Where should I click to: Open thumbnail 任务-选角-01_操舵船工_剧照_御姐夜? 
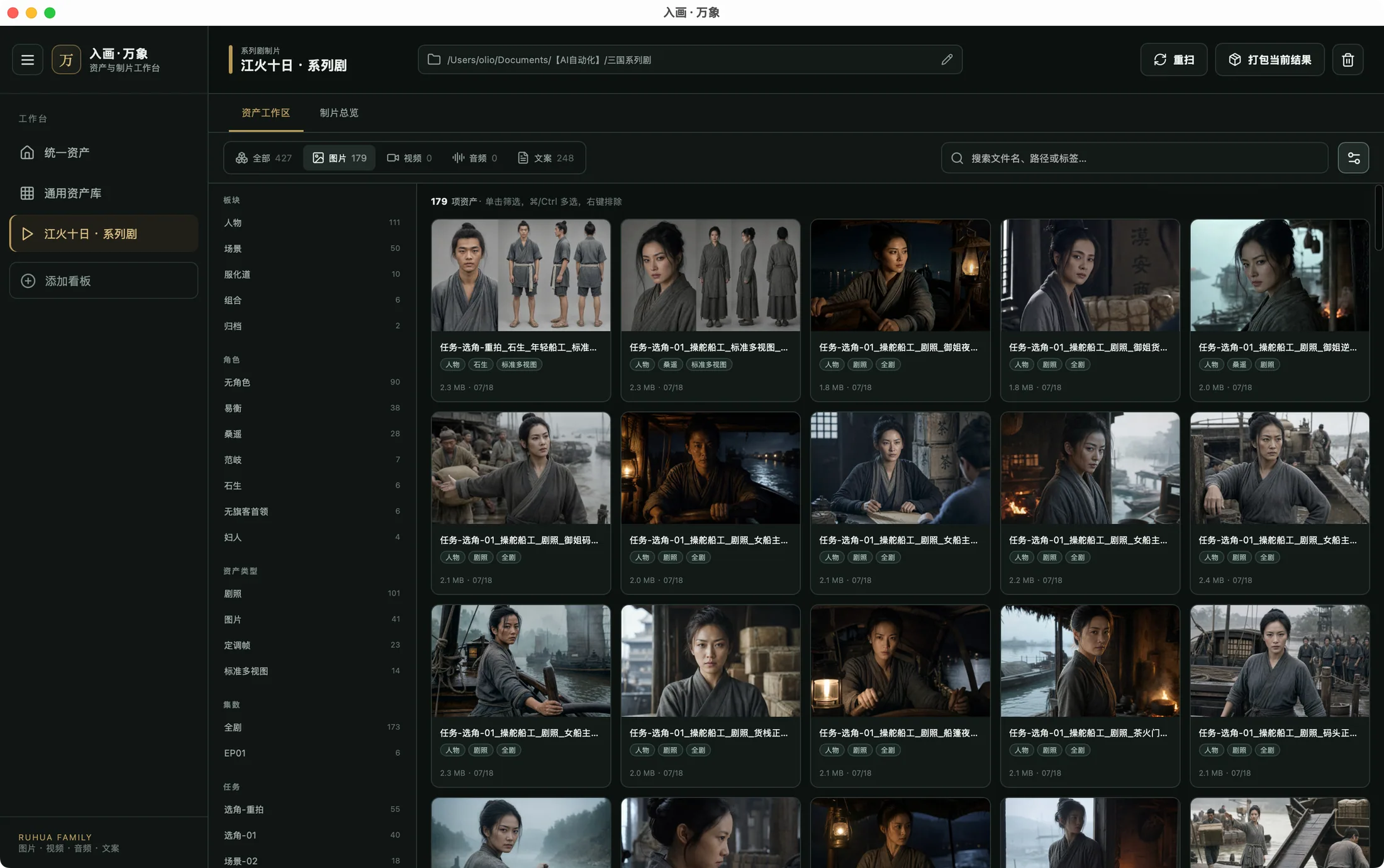[x=900, y=275]
